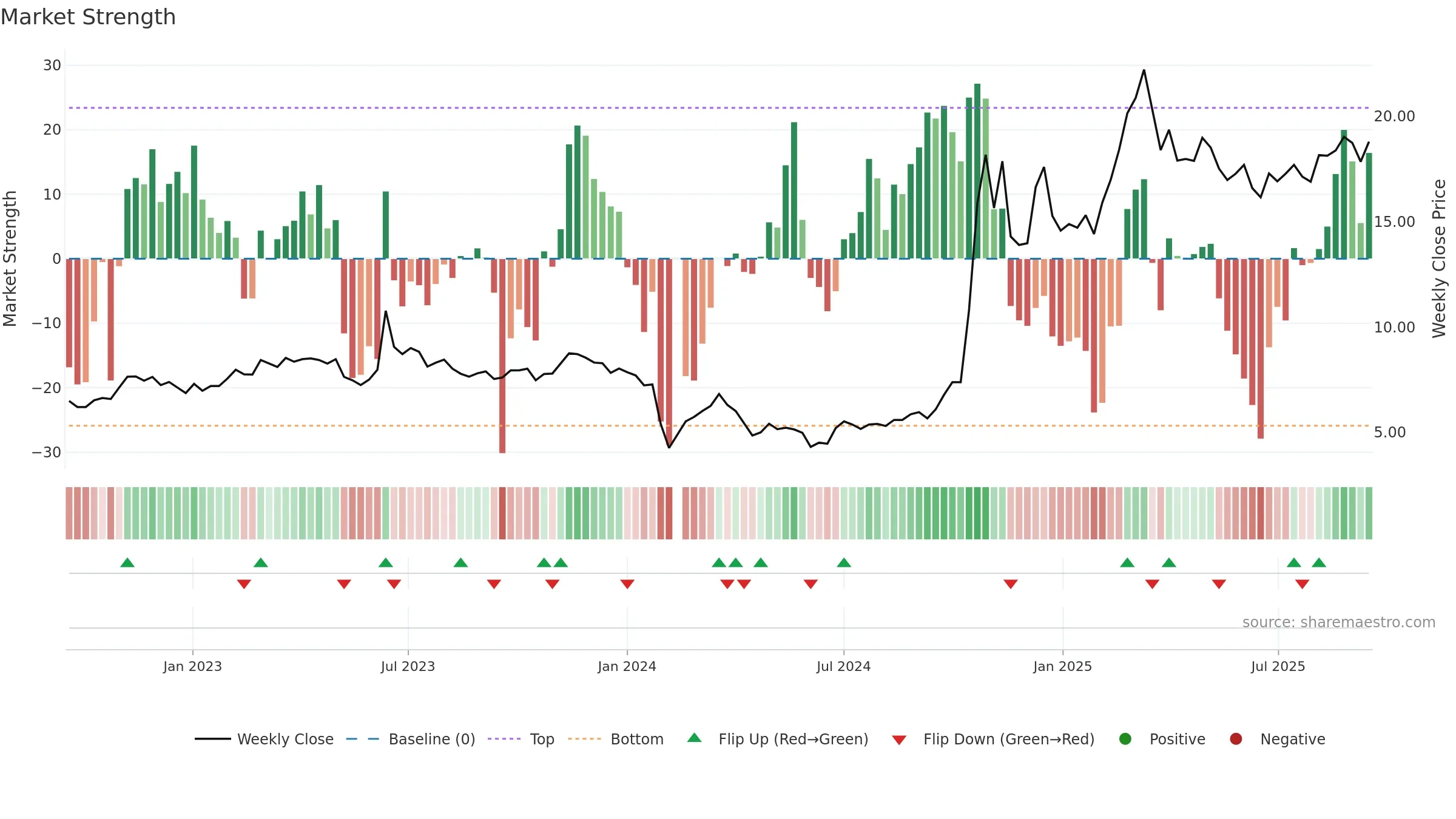Click the Jan 2025 x-axis label
The width and height of the screenshot is (1456, 819).
pos(1062,666)
